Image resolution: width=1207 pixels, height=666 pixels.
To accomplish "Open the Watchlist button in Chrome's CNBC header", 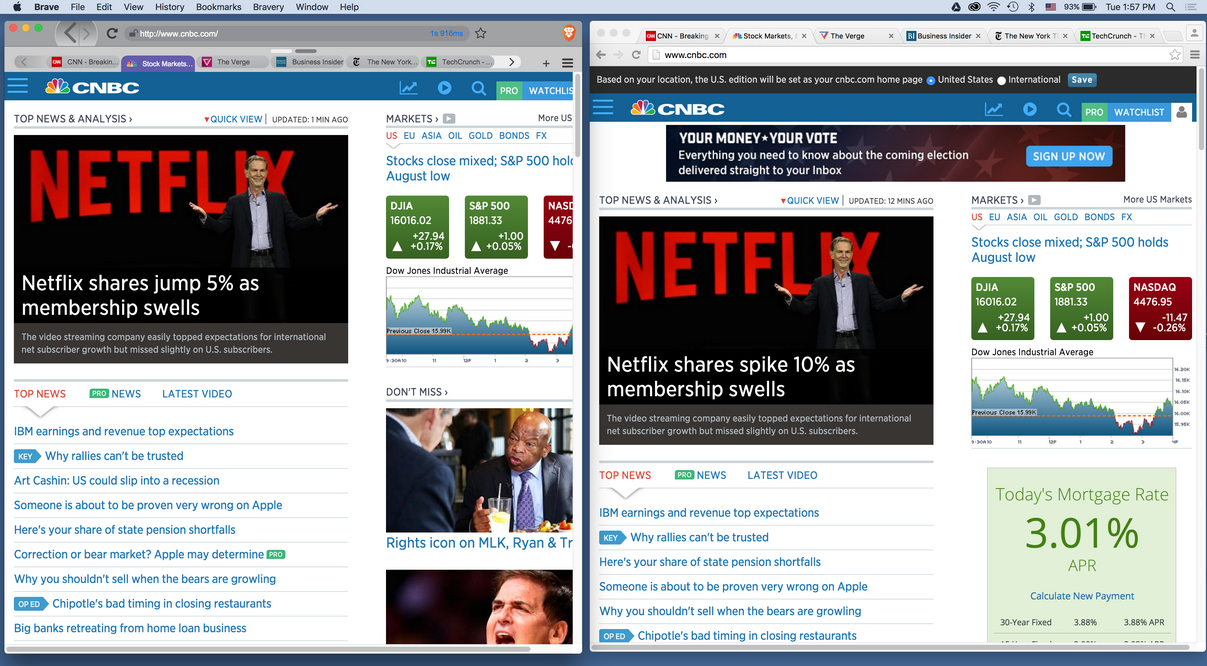I will coord(1139,112).
